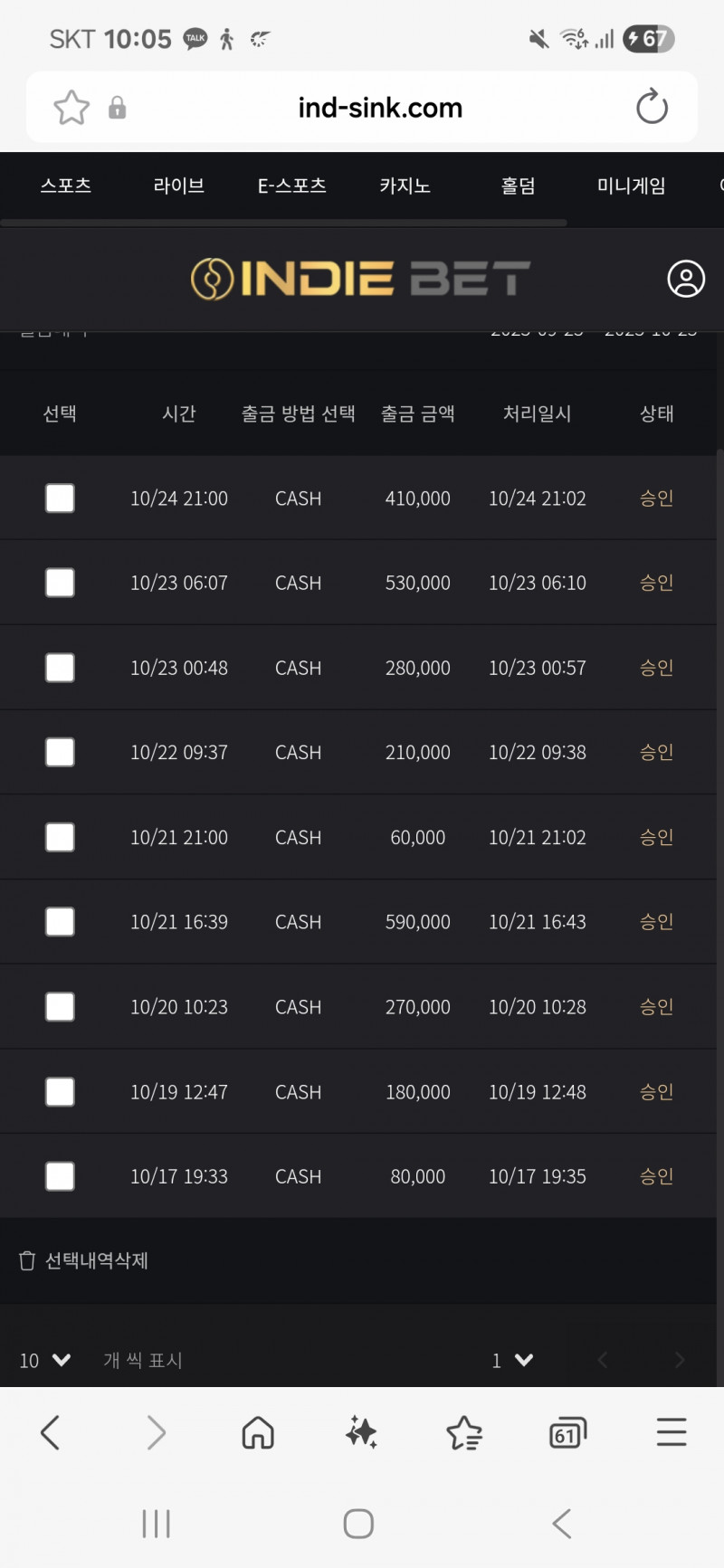Tap the browser home icon
The width and height of the screenshot is (724, 1568).
[x=258, y=1432]
